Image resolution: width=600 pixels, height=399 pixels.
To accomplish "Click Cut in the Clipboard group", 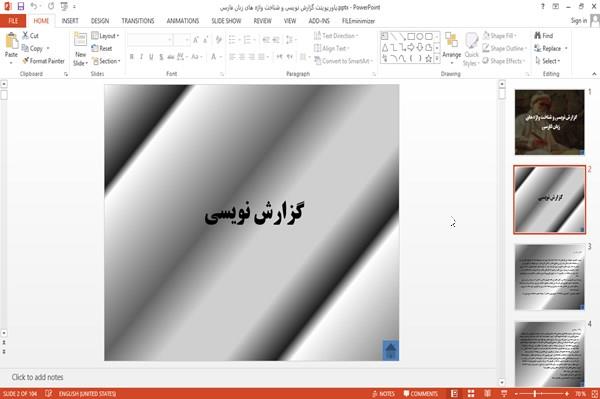I will click(x=30, y=36).
